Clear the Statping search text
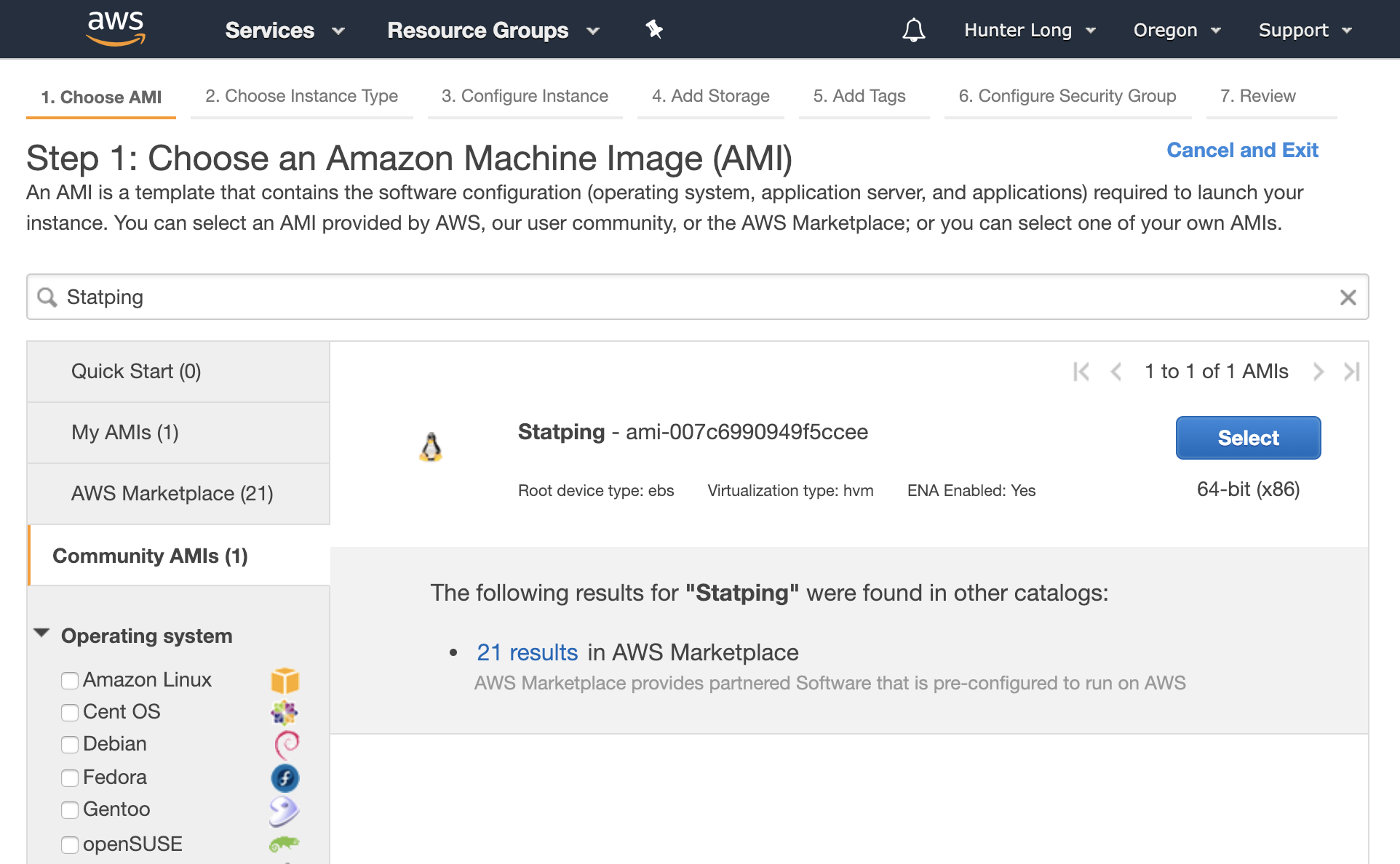Image resolution: width=1400 pixels, height=864 pixels. pos(1348,297)
